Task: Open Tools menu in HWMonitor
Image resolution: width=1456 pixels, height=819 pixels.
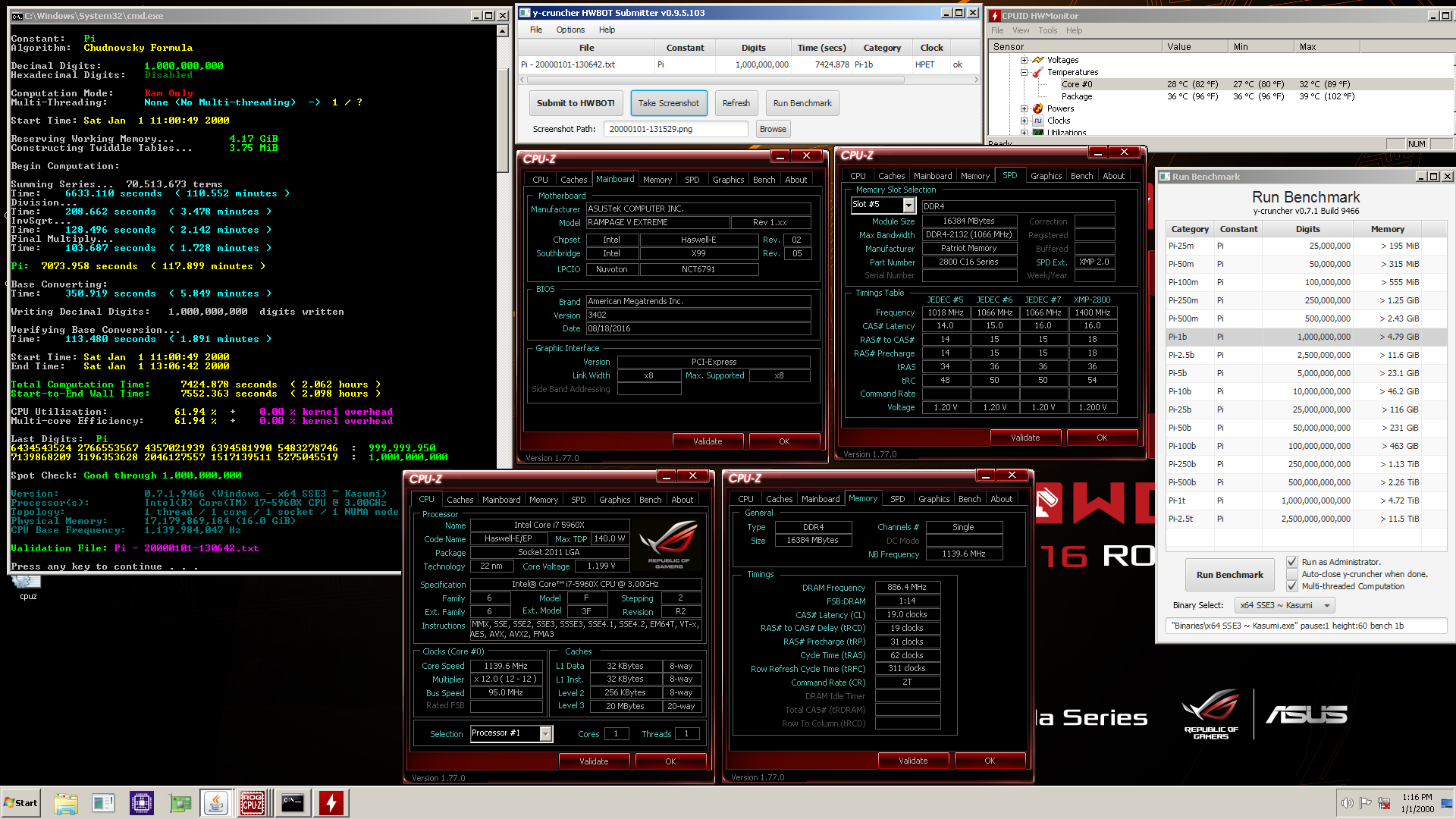Action: coord(1048,30)
